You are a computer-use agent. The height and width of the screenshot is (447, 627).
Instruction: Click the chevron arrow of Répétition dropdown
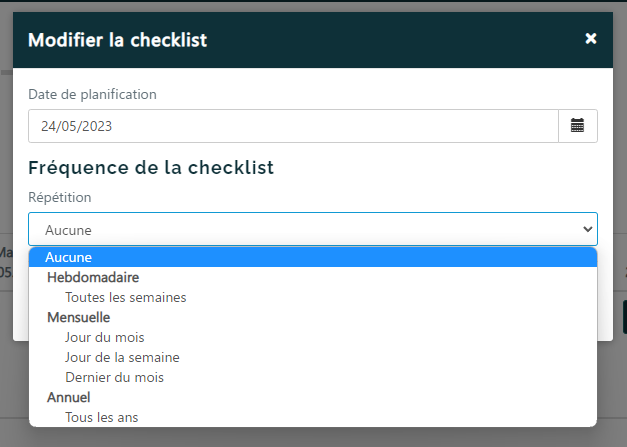coord(587,229)
